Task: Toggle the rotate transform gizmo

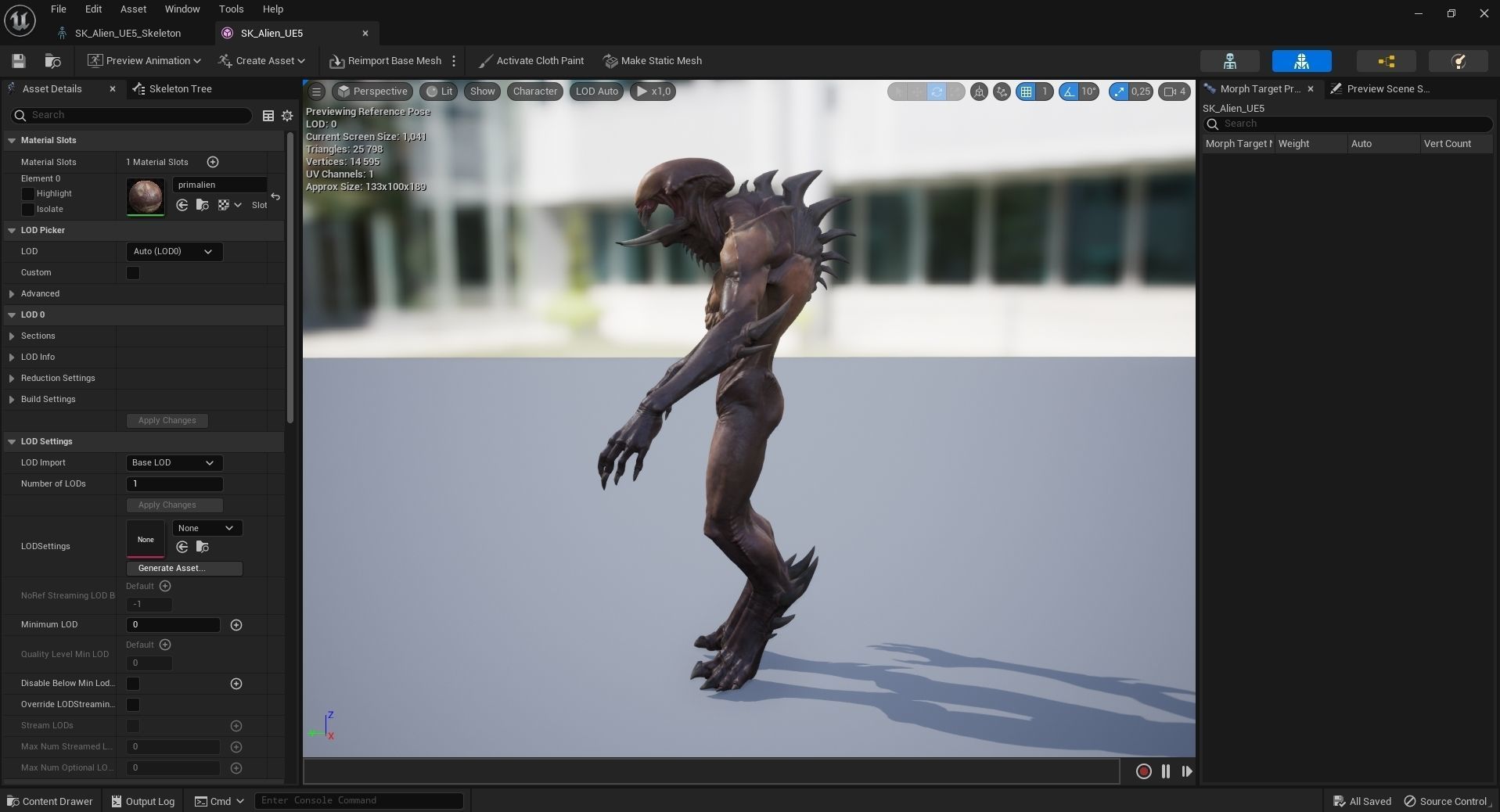Action: pyautogui.click(x=936, y=92)
